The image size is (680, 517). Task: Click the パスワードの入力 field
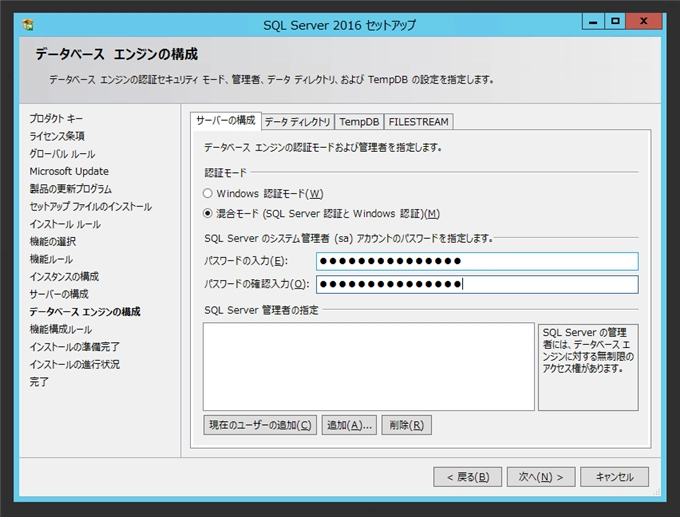(x=477, y=261)
